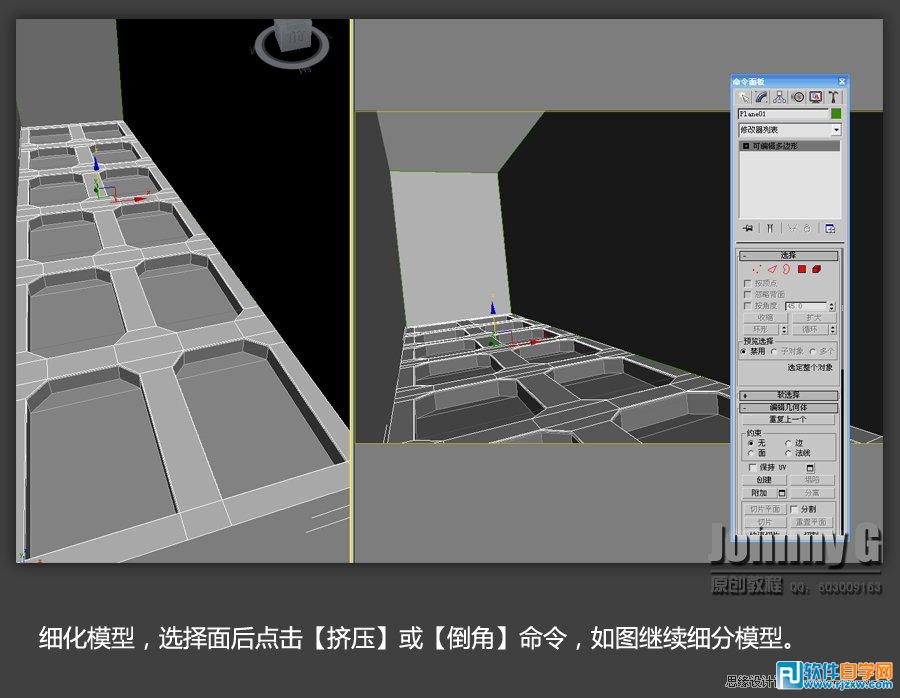
Task: Click the 重复上一个 button
Action: point(788,420)
